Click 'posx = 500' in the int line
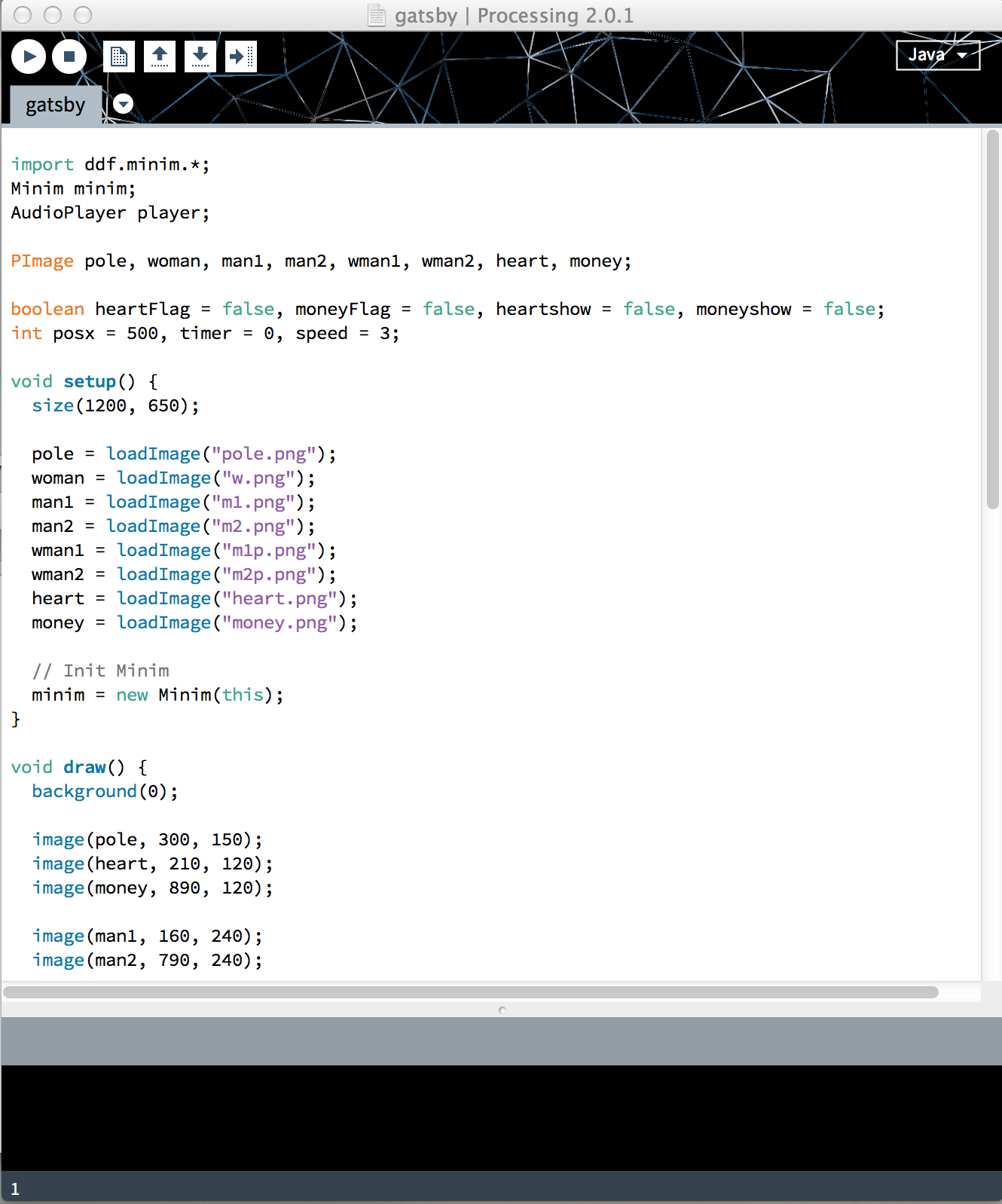 click(105, 333)
